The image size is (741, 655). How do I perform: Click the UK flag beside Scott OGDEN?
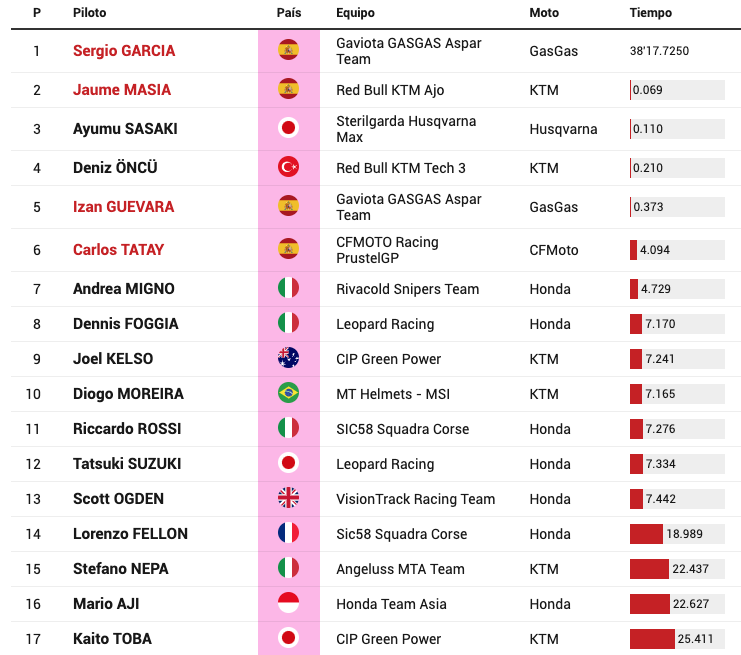[288, 498]
